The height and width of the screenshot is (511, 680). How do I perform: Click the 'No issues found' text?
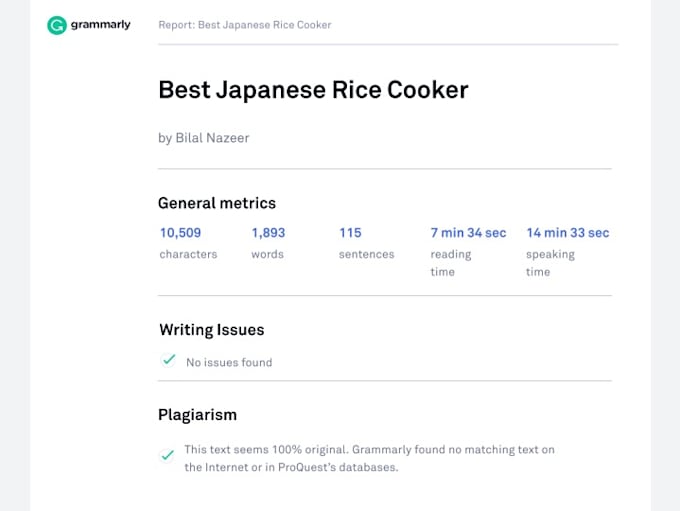(229, 362)
